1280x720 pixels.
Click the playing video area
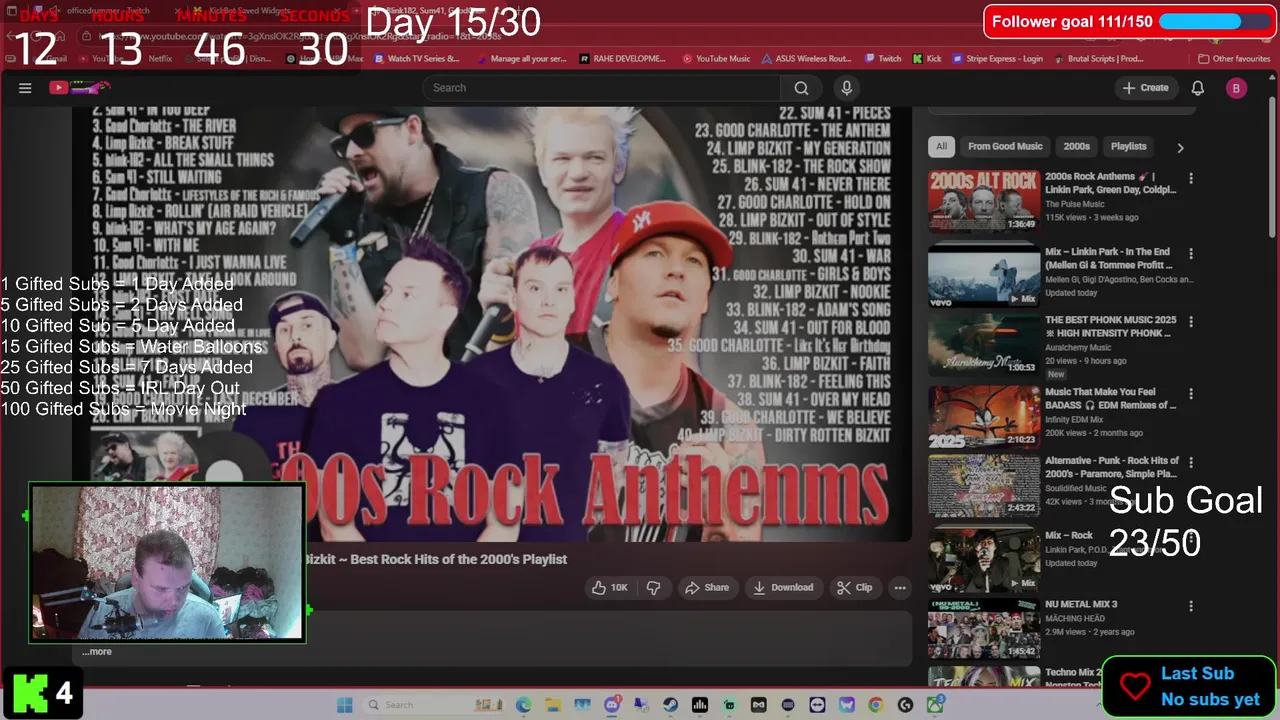(x=491, y=325)
